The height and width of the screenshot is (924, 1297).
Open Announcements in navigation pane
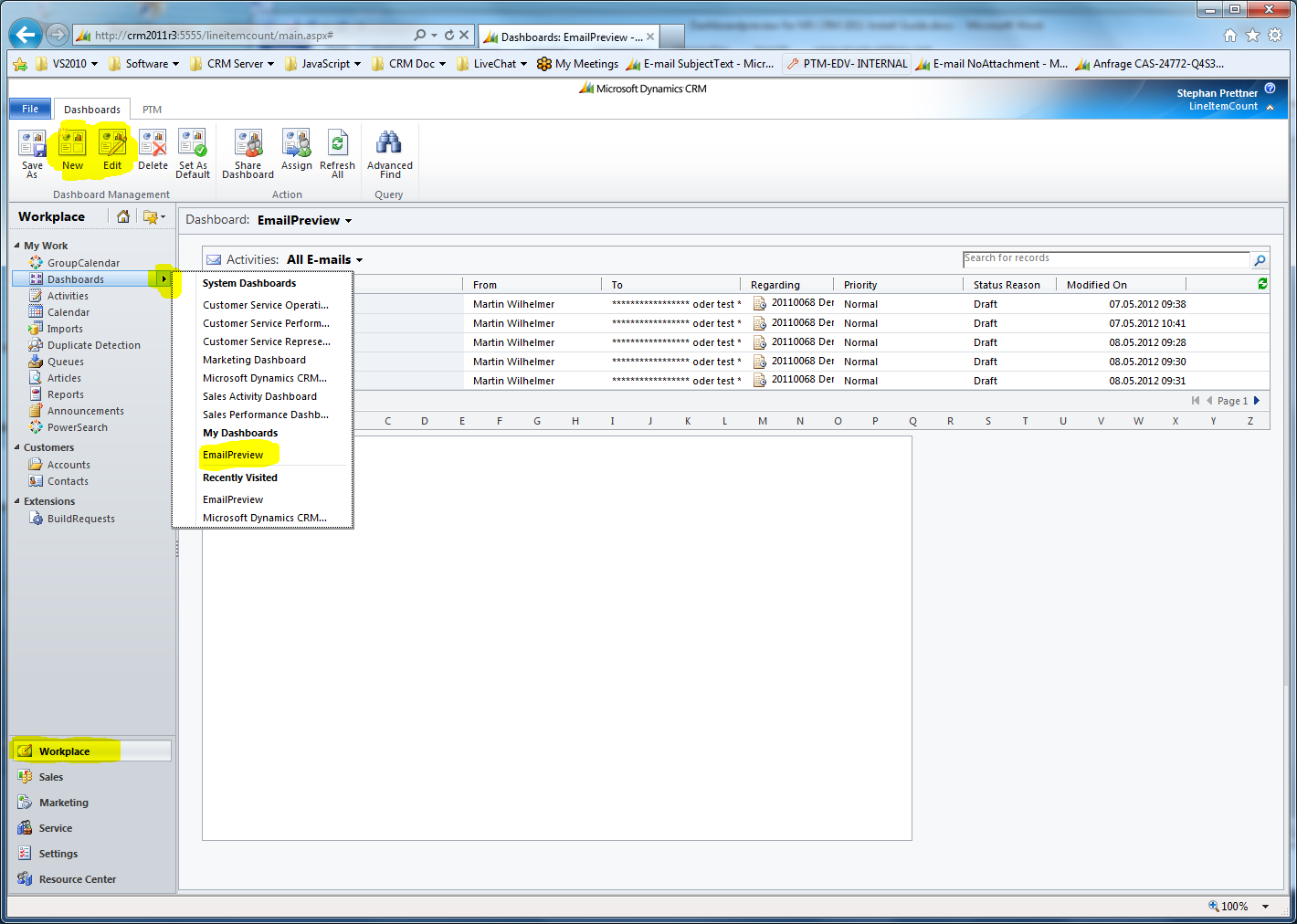[x=85, y=411]
